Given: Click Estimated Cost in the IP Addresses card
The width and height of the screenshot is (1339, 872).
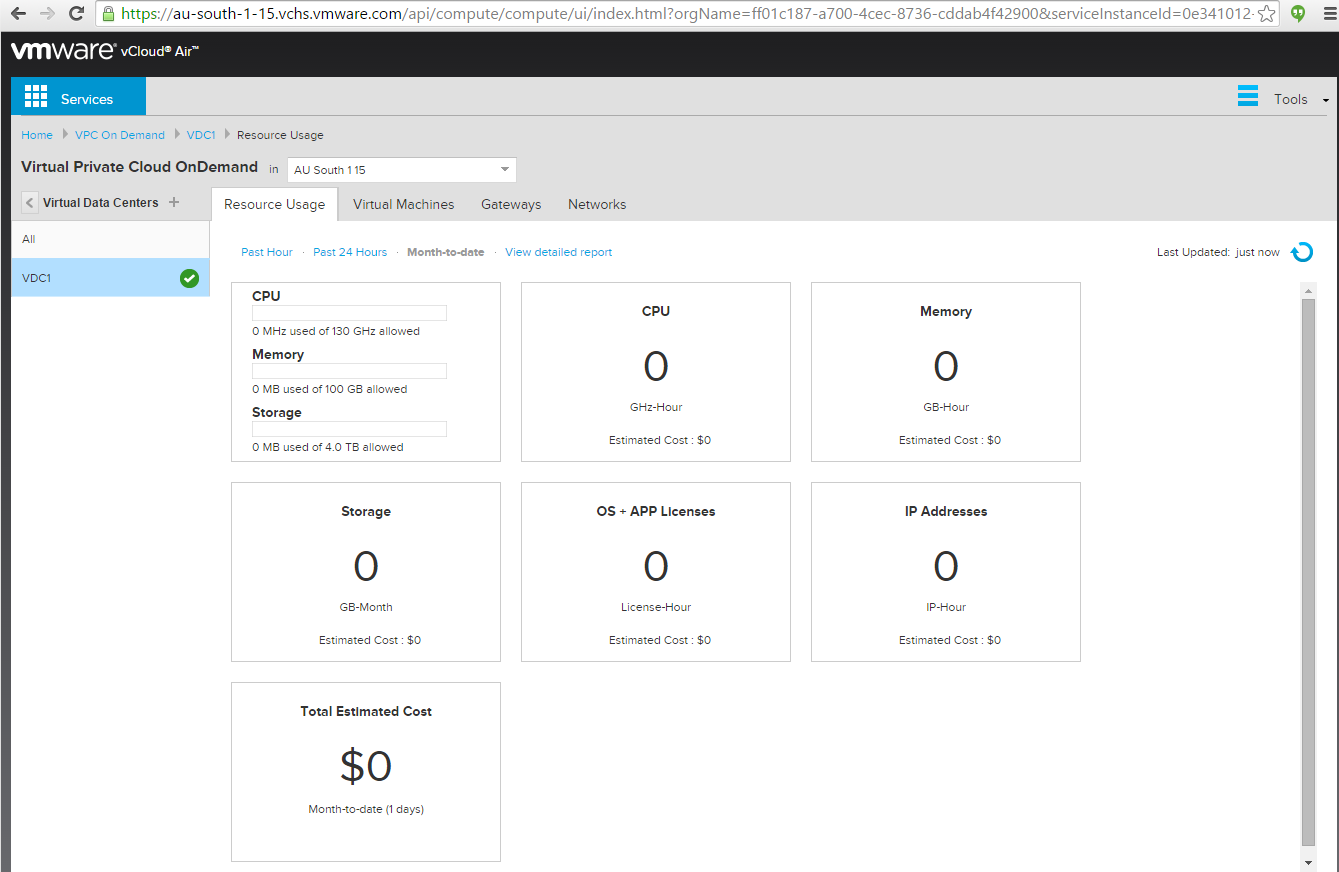Looking at the screenshot, I should [950, 640].
